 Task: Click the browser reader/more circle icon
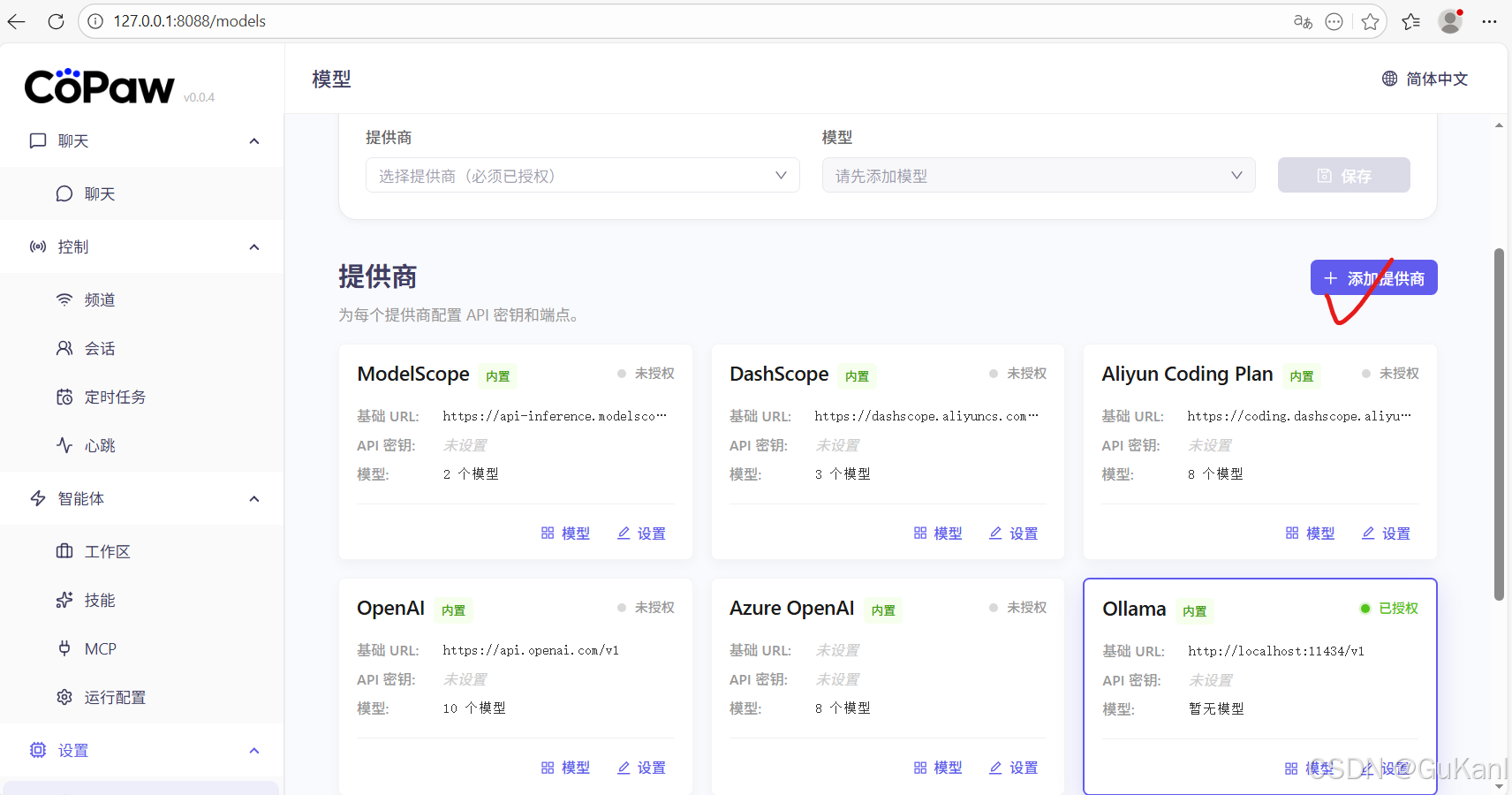click(1334, 21)
